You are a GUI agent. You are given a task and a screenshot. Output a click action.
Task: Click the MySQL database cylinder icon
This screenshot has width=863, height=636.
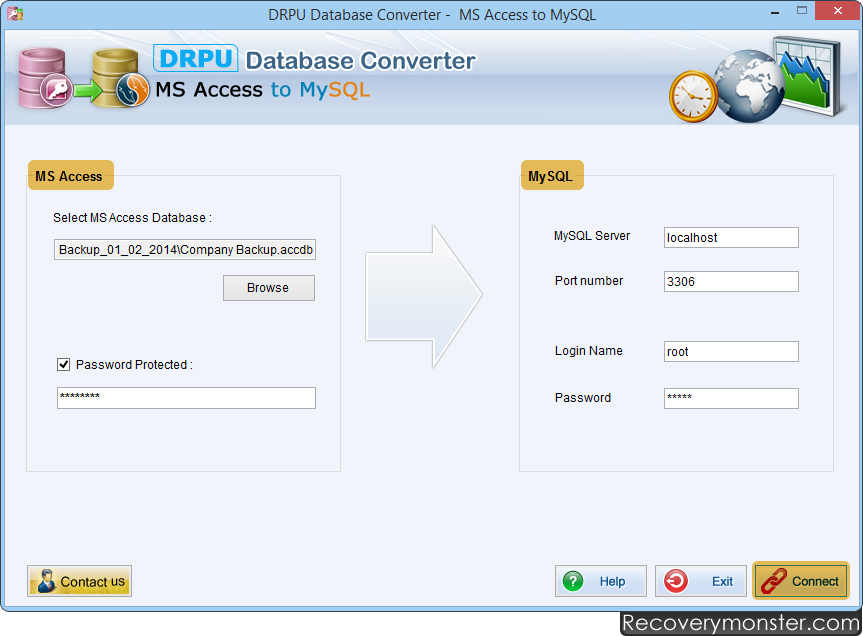point(121,78)
